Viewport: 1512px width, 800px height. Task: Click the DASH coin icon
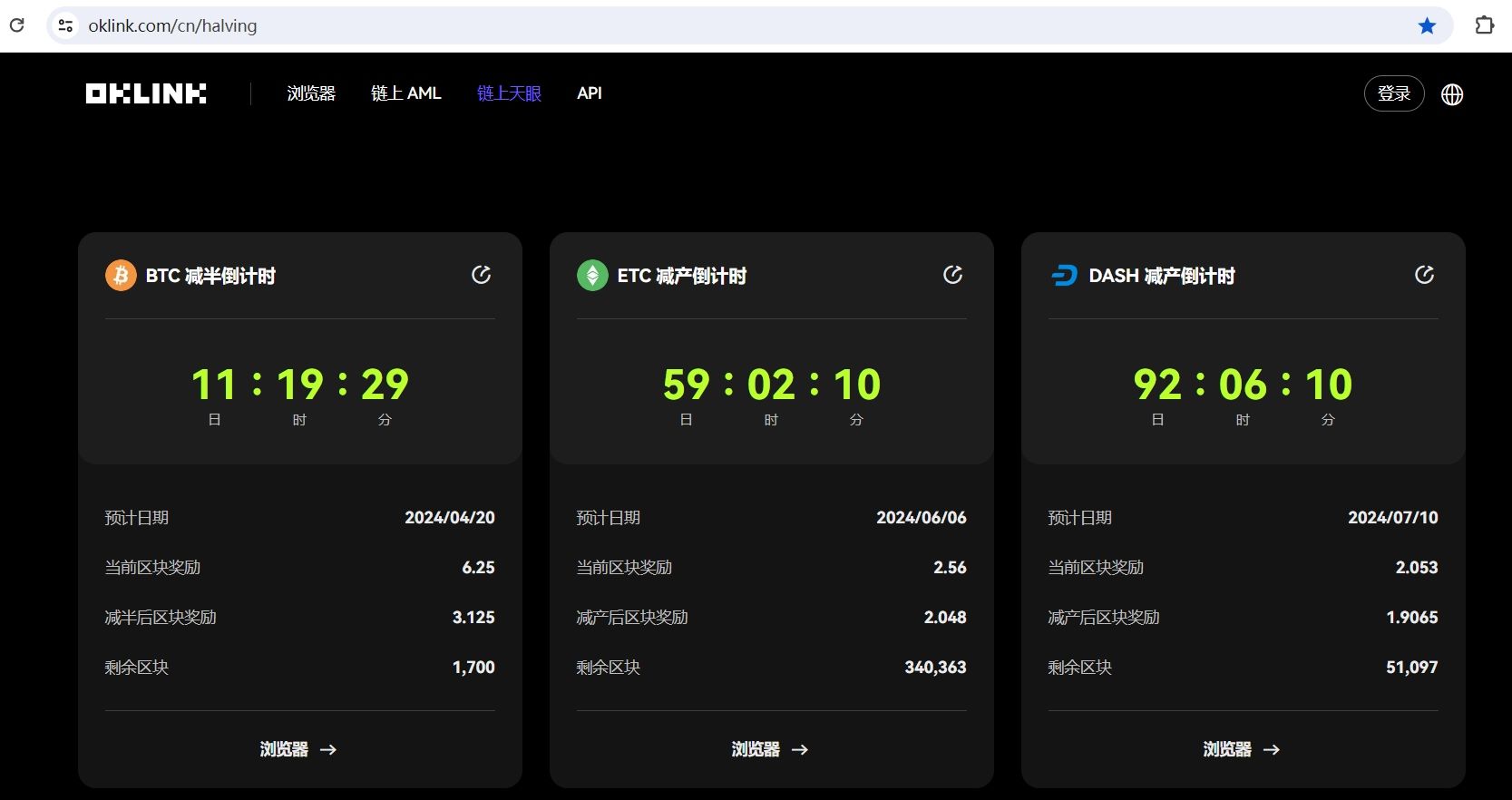coord(1064,275)
